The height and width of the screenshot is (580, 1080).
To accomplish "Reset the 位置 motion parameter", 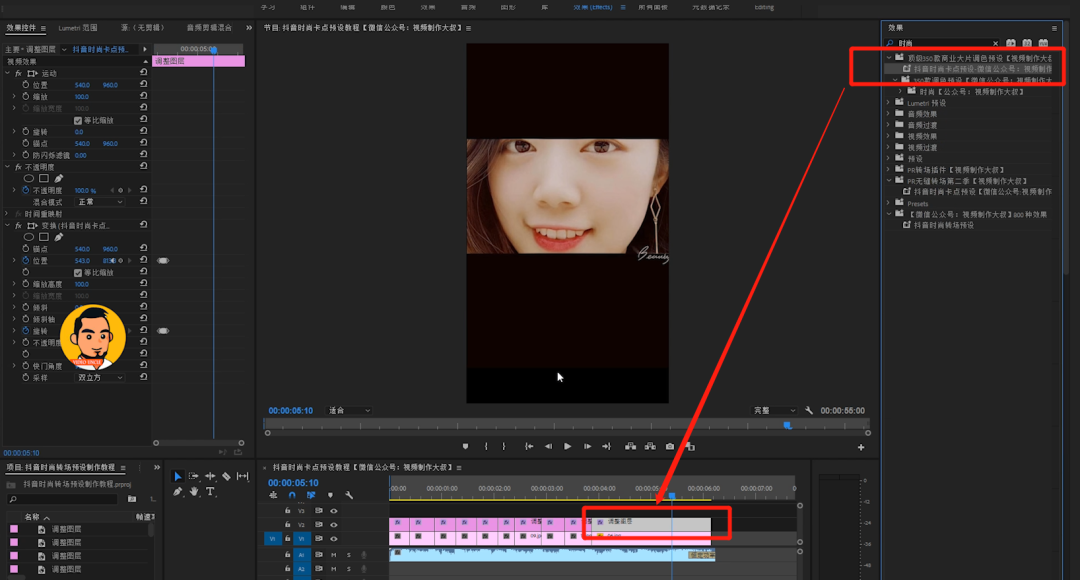I will point(143,85).
